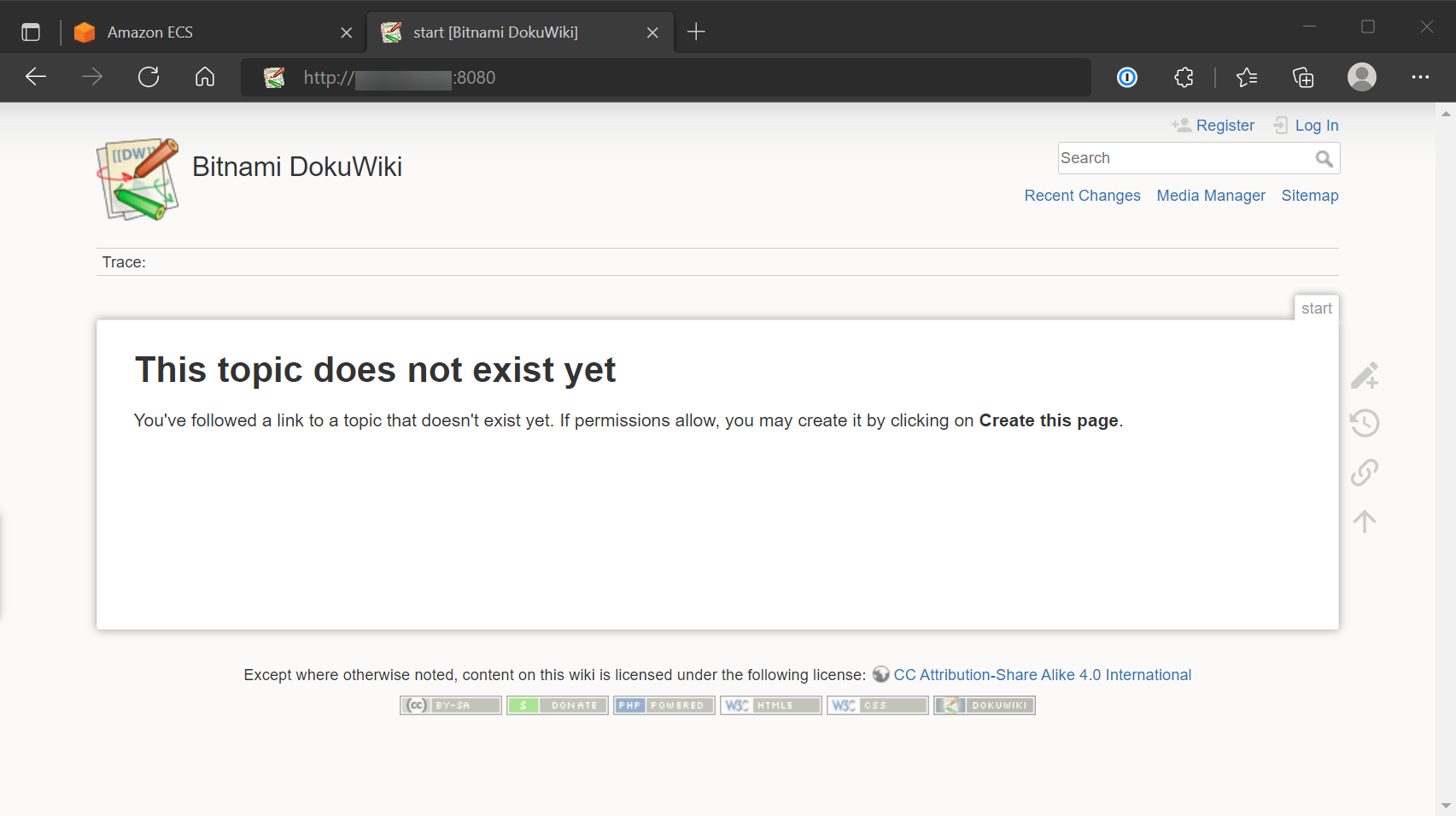Close the DokuWiki tab
1456x816 pixels.
tap(652, 32)
